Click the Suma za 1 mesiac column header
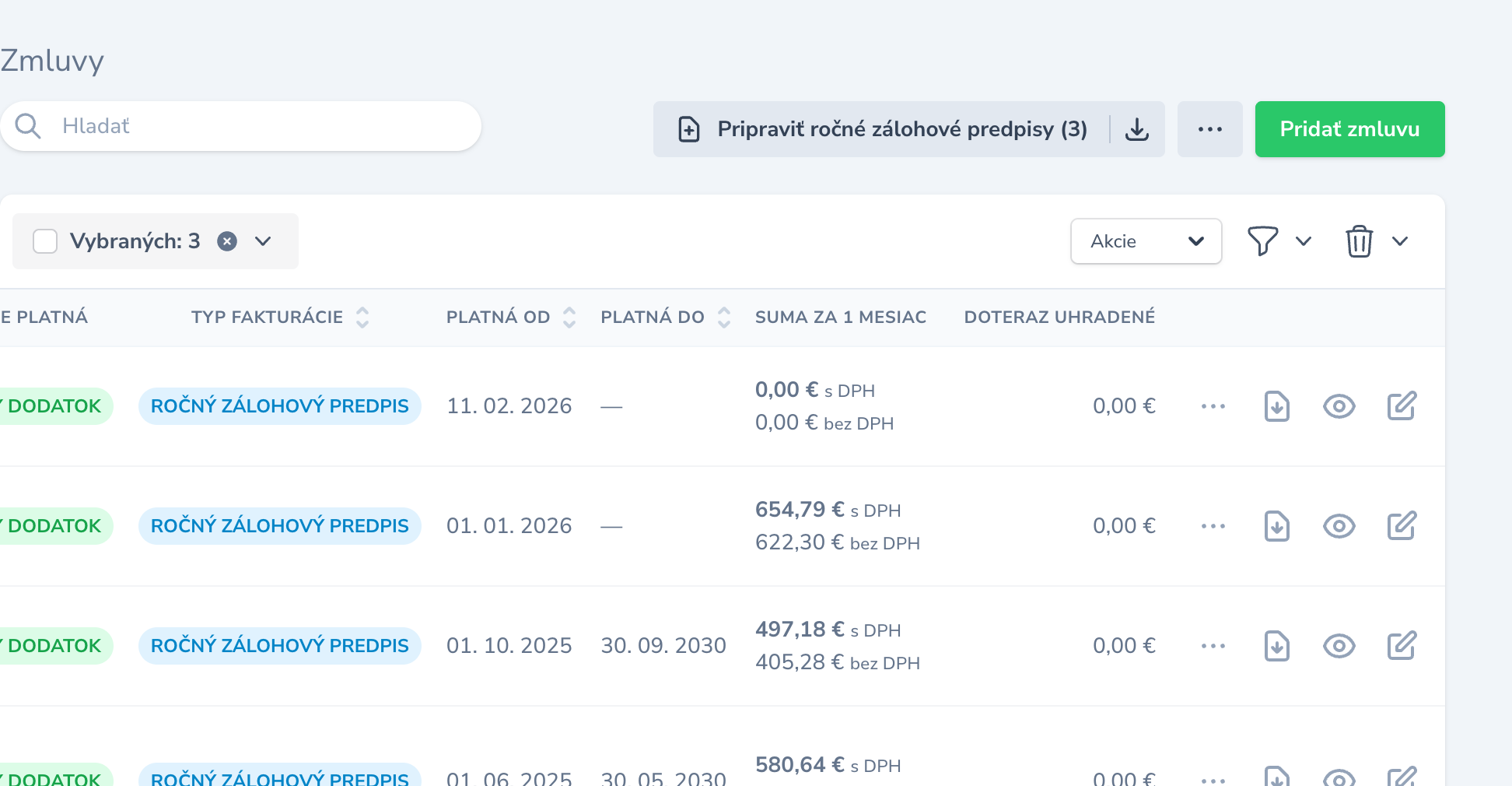Image resolution: width=1512 pixels, height=786 pixels. (841, 318)
